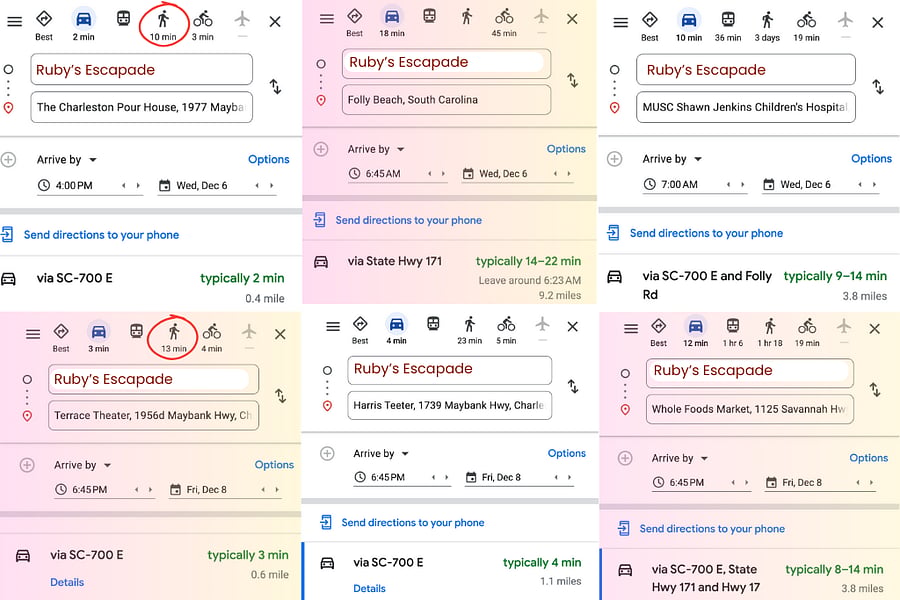Step forward the 4:00 PM arrival time
The height and width of the screenshot is (600, 900).
(138, 185)
